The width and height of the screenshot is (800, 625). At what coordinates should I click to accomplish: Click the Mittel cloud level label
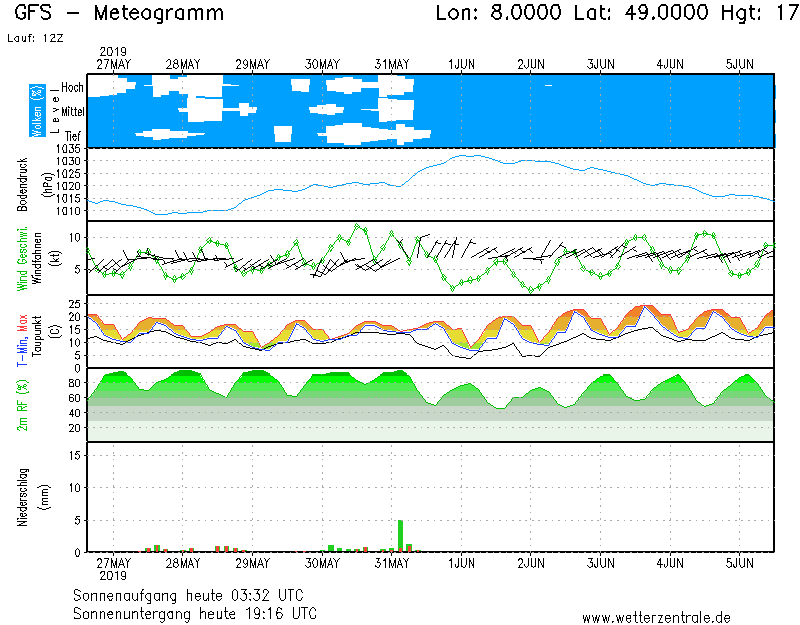tap(72, 112)
